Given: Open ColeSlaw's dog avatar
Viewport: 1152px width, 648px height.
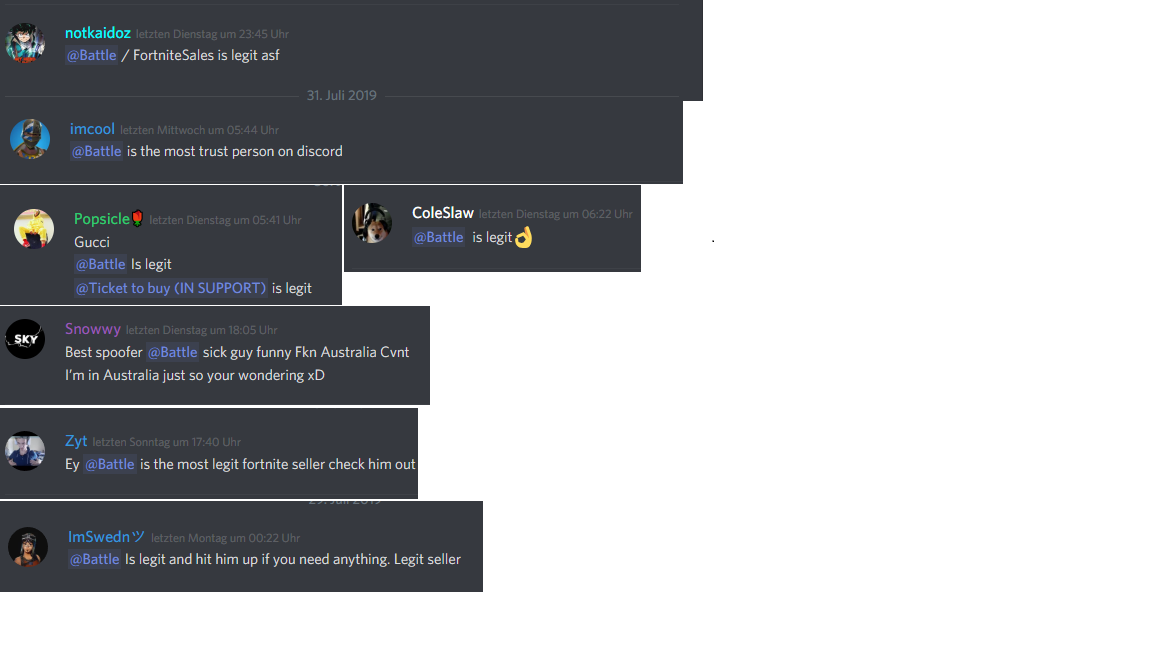Looking at the screenshot, I should tap(372, 223).
